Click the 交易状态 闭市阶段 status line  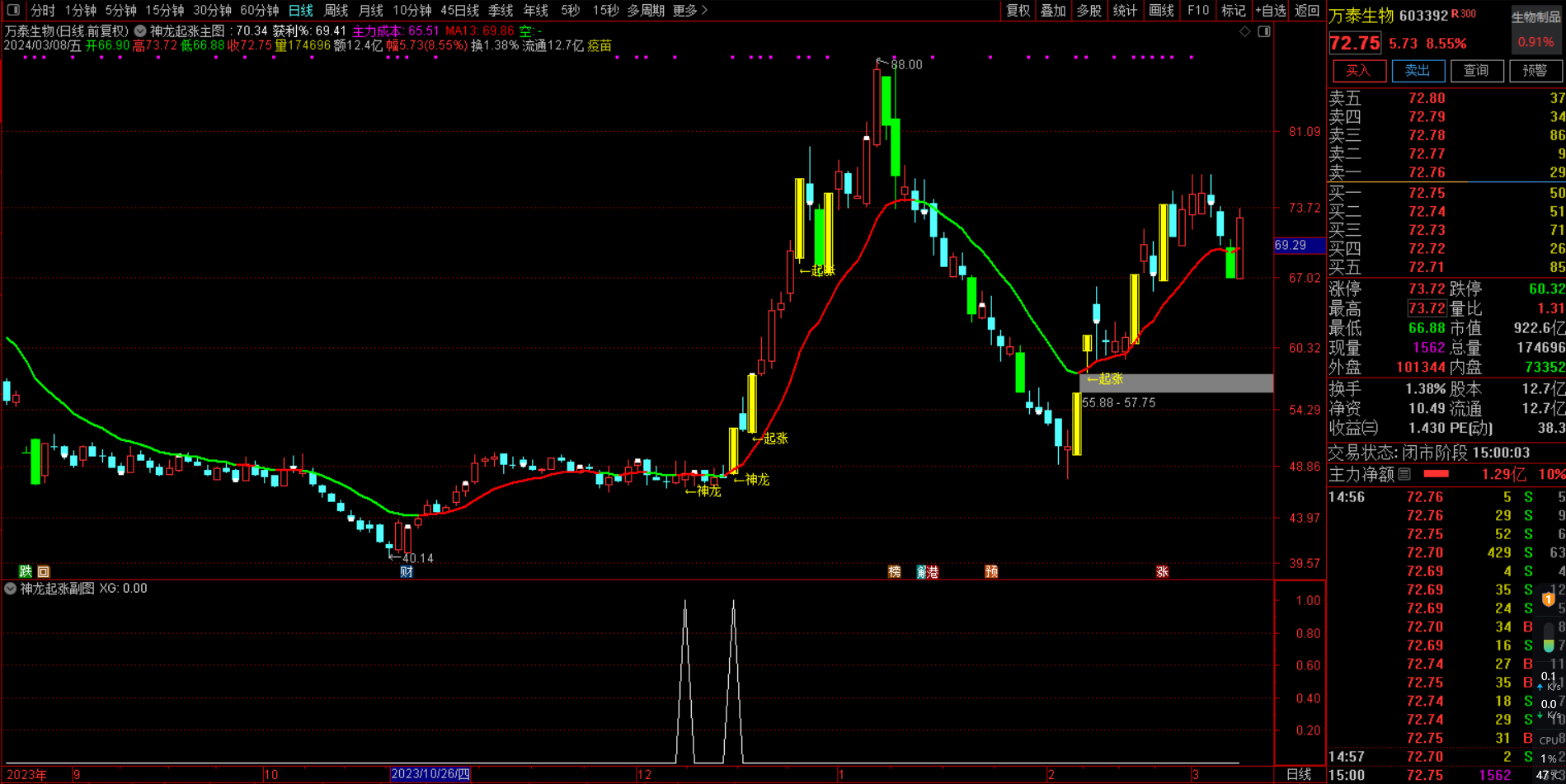[1428, 453]
